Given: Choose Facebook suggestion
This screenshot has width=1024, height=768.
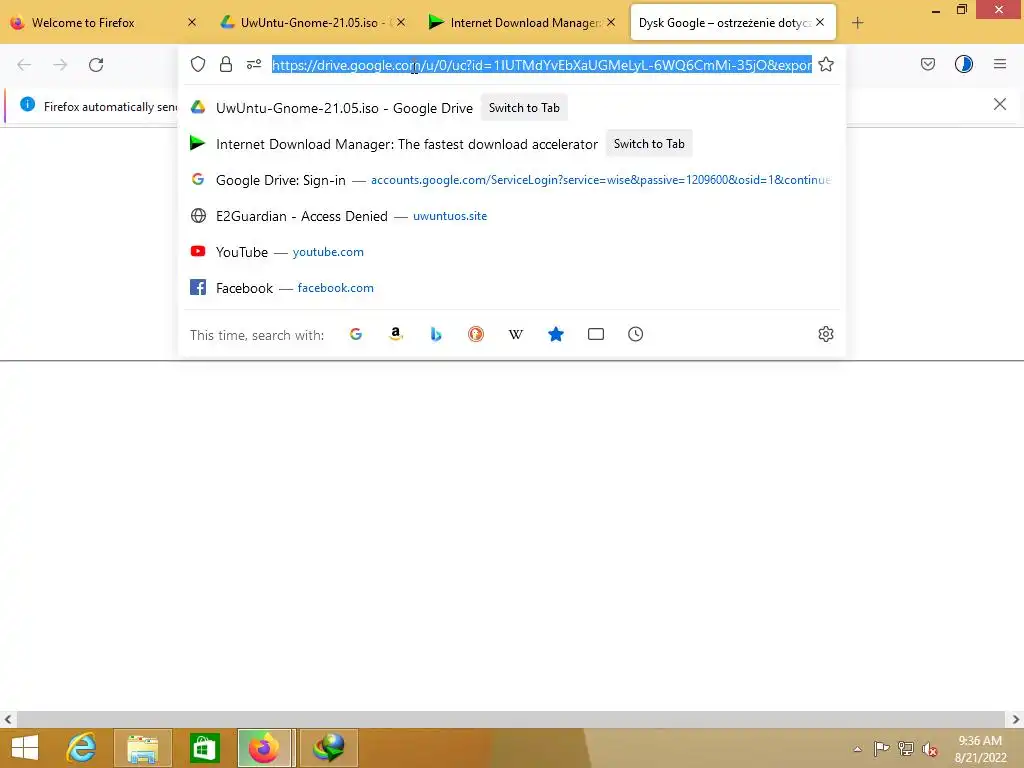Looking at the screenshot, I should tap(511, 288).
